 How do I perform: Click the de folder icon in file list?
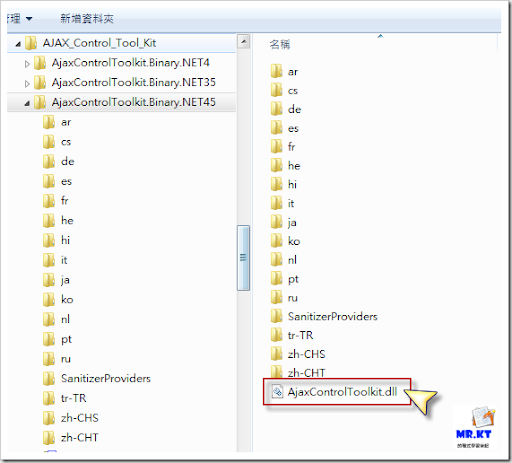tap(277, 109)
